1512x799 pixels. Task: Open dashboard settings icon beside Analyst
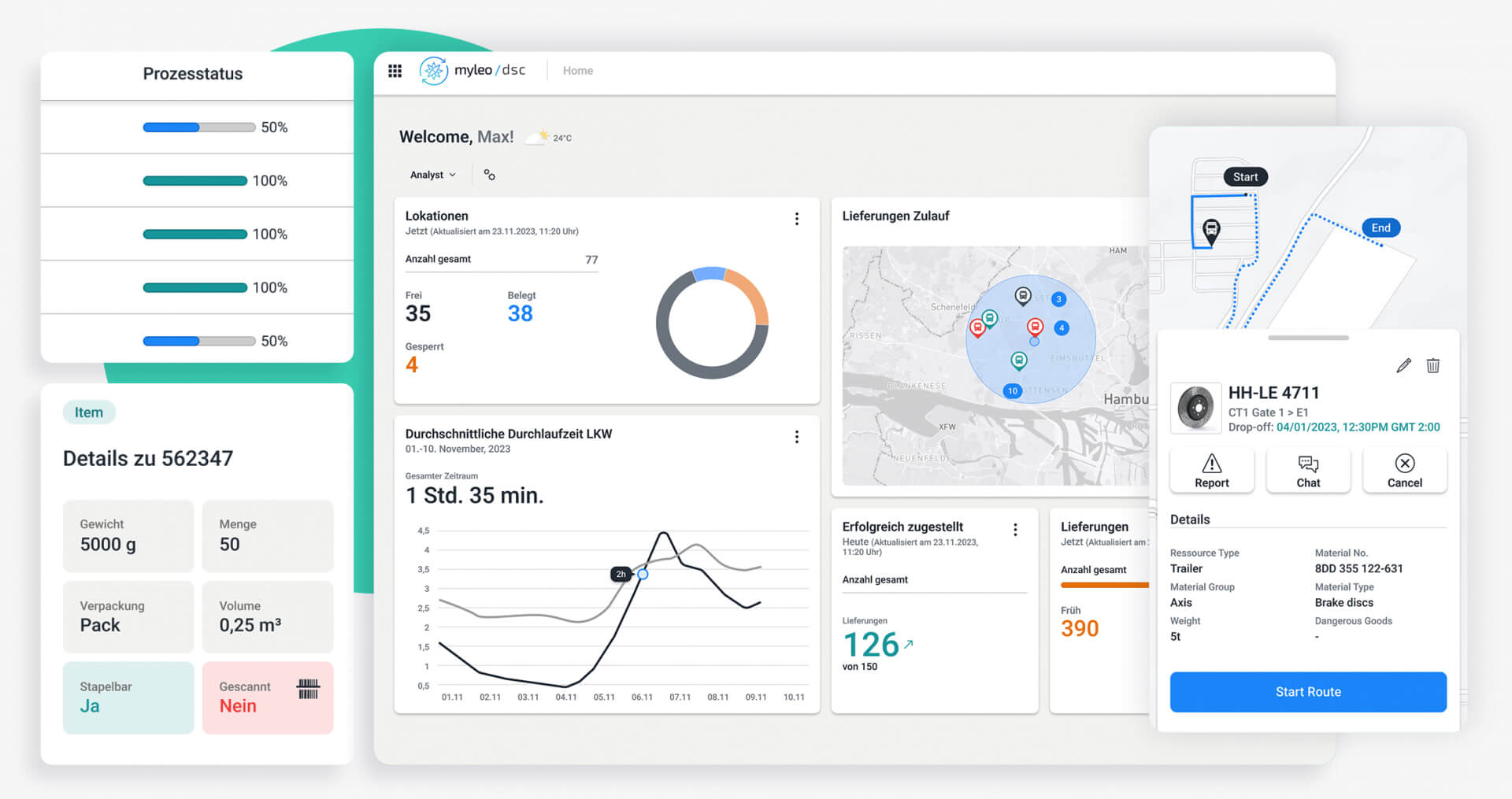click(x=489, y=175)
